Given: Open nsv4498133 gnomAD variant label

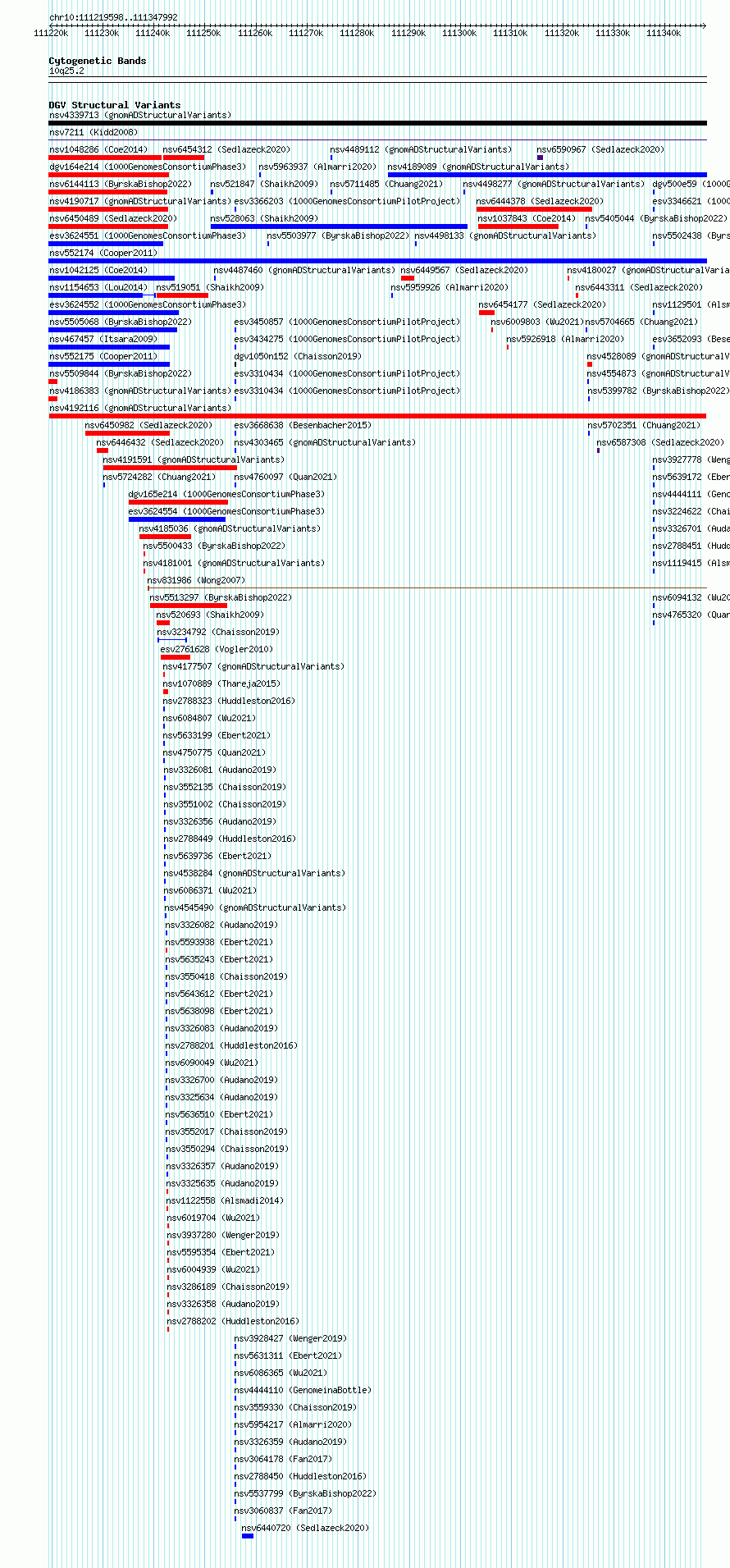Looking at the screenshot, I should pyautogui.click(x=505, y=235).
